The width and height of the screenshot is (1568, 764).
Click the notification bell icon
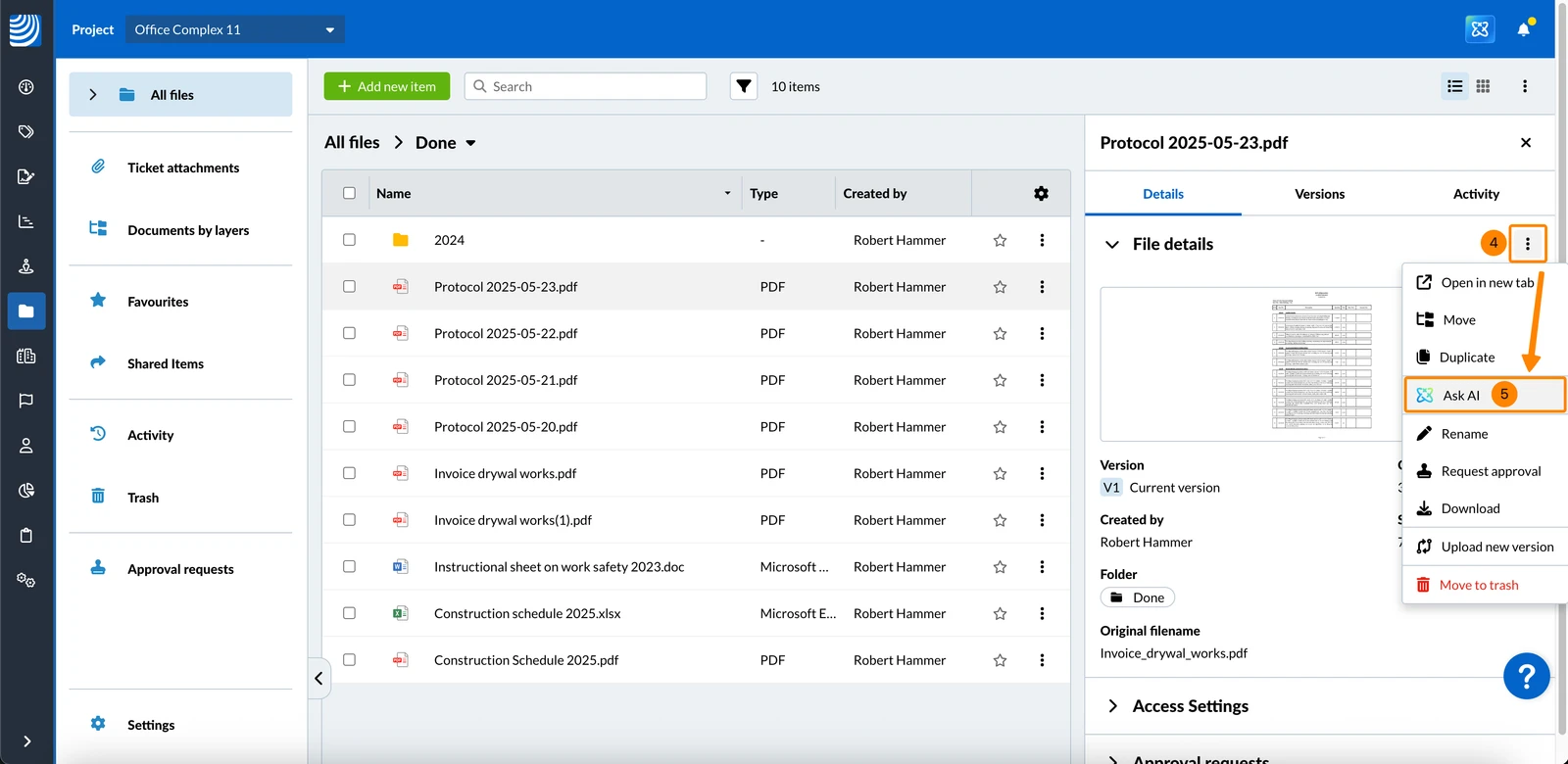point(1524,29)
